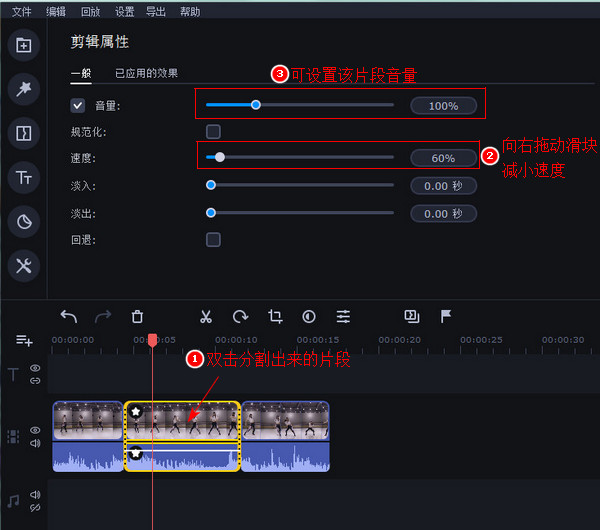The height and width of the screenshot is (530, 600).
Task: Click the red playhead marker
Action: point(152,340)
